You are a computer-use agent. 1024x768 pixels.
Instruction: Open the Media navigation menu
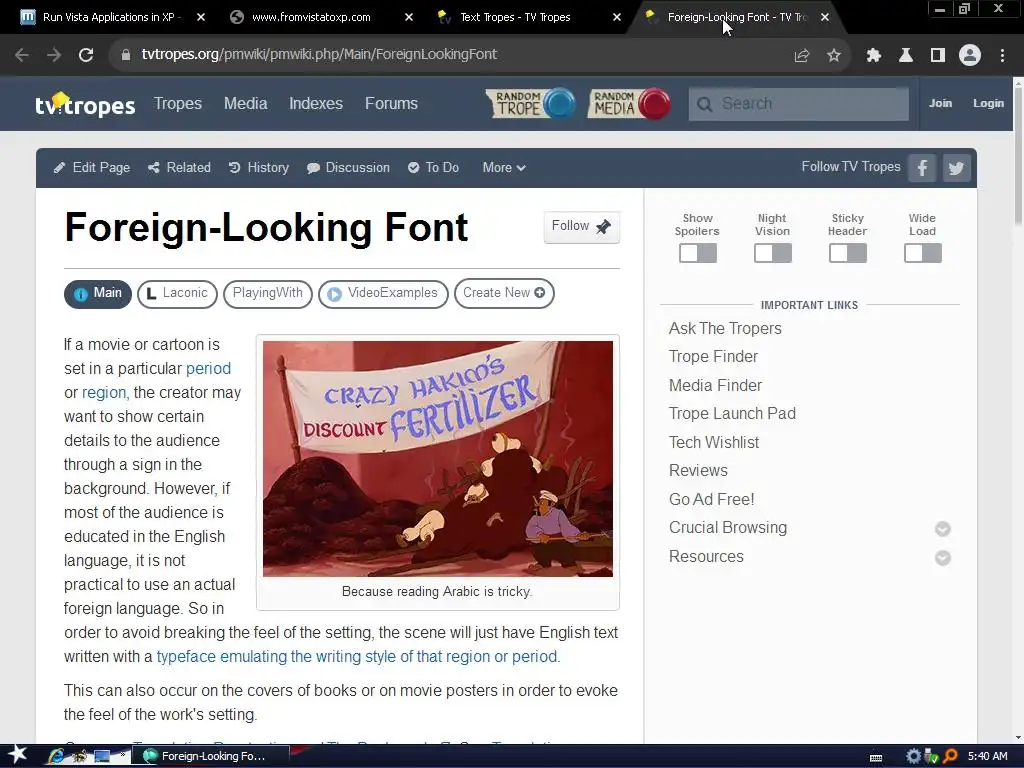point(246,103)
